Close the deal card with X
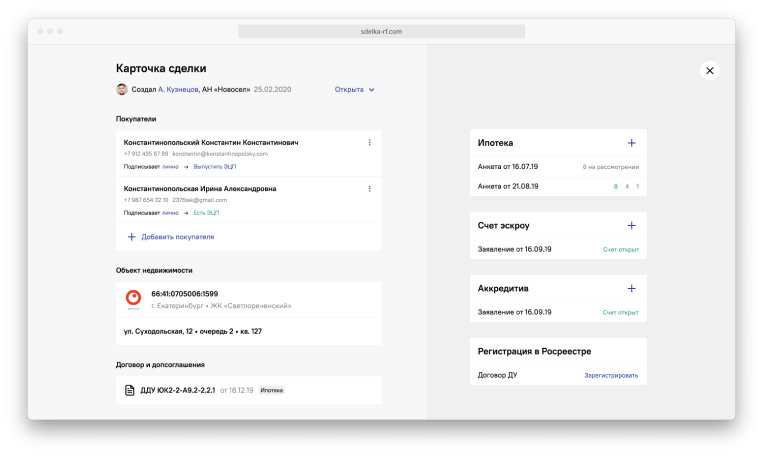 (710, 71)
